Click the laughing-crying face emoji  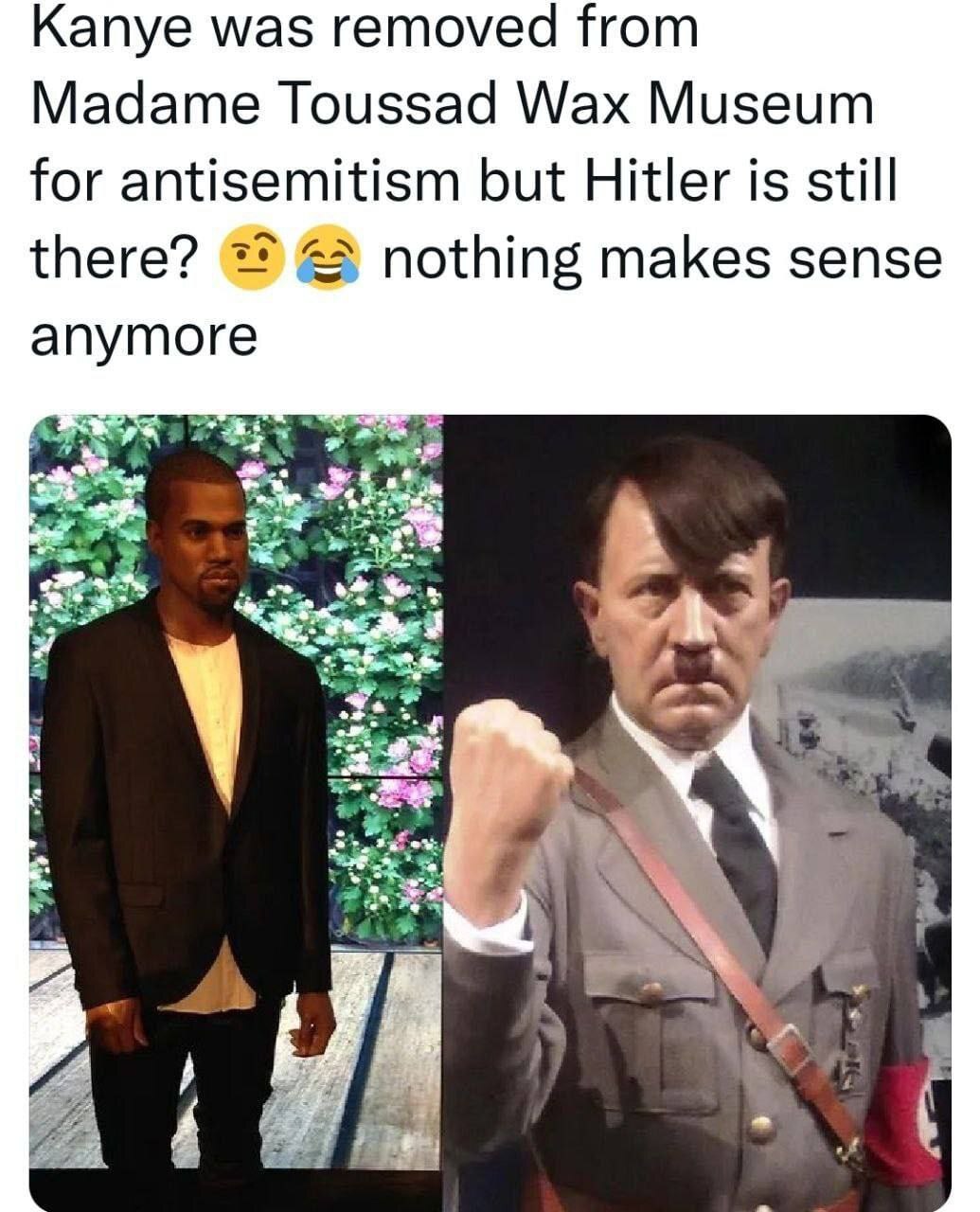(328, 258)
